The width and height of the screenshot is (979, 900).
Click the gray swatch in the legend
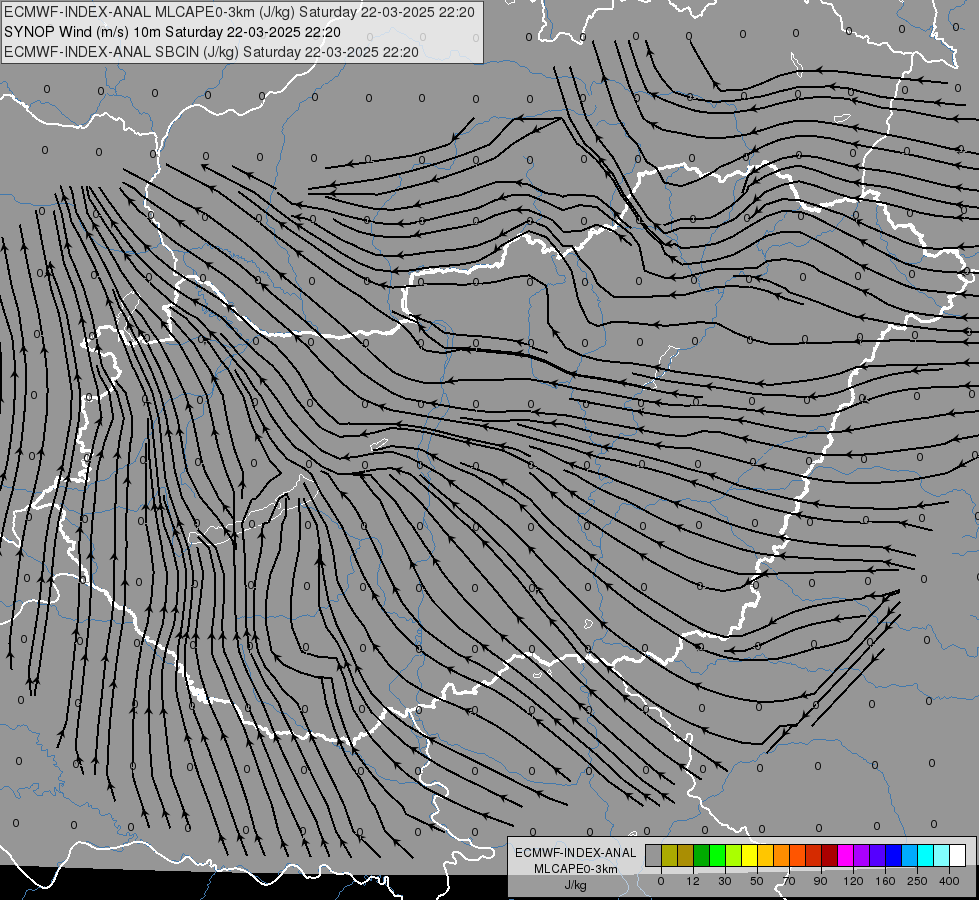(653, 856)
